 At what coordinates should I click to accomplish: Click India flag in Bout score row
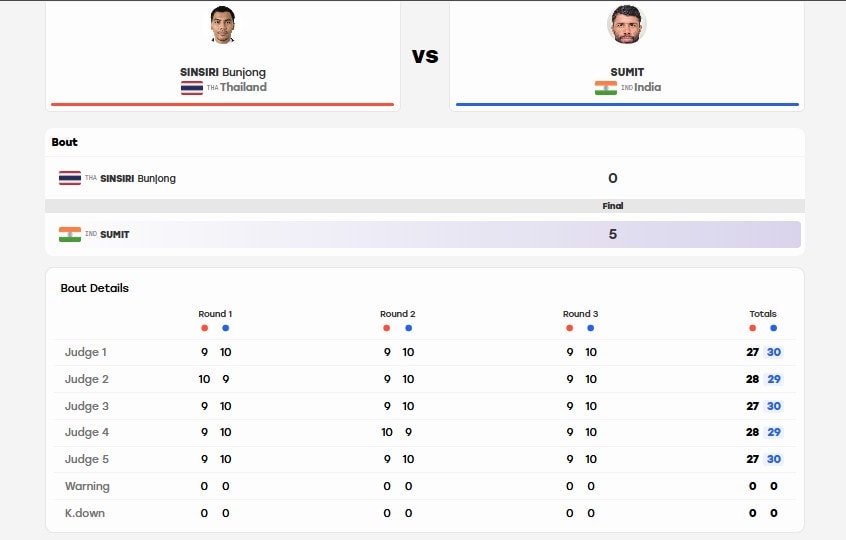click(x=70, y=234)
